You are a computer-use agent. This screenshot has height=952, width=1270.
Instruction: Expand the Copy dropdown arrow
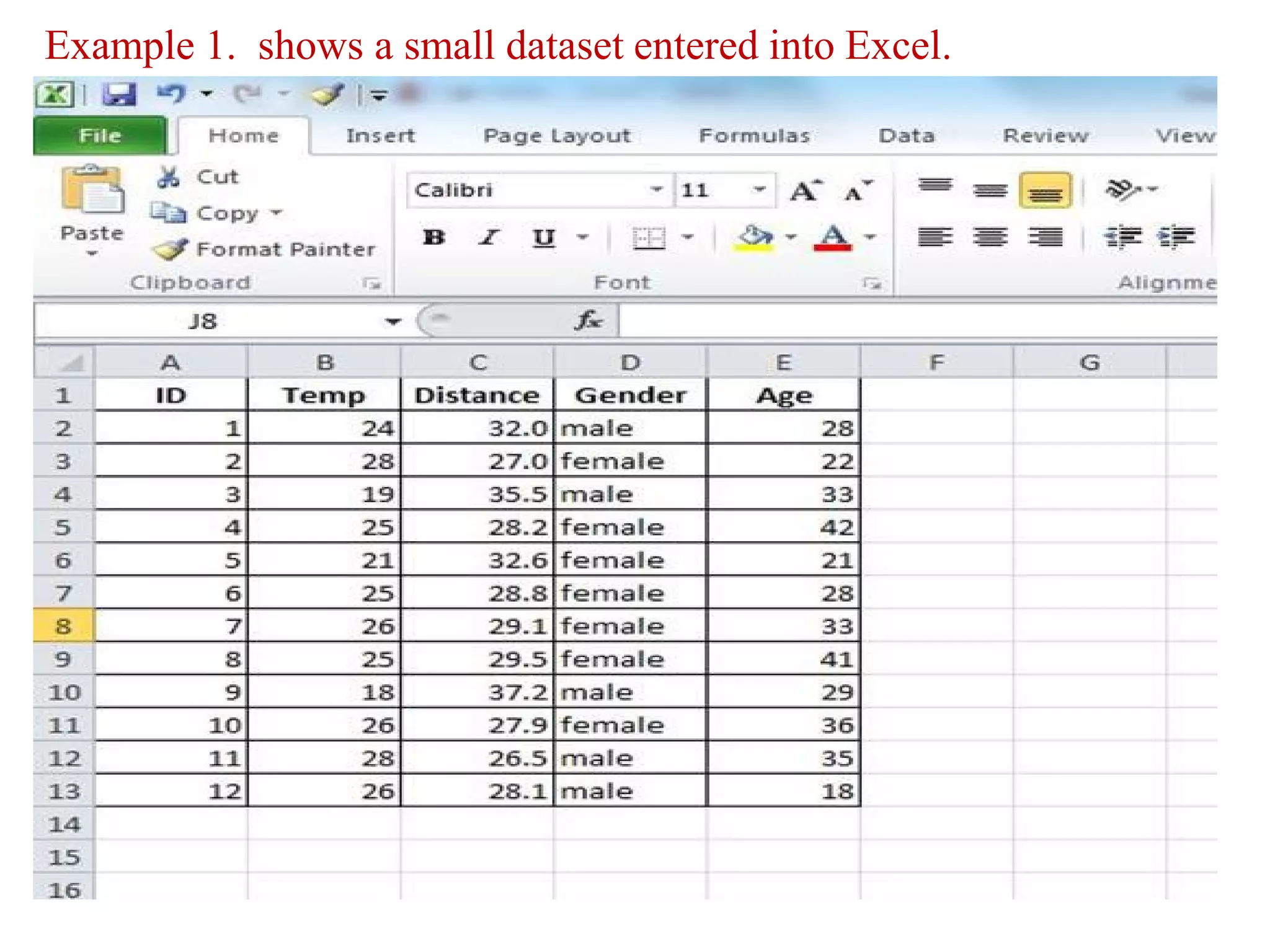[276, 213]
